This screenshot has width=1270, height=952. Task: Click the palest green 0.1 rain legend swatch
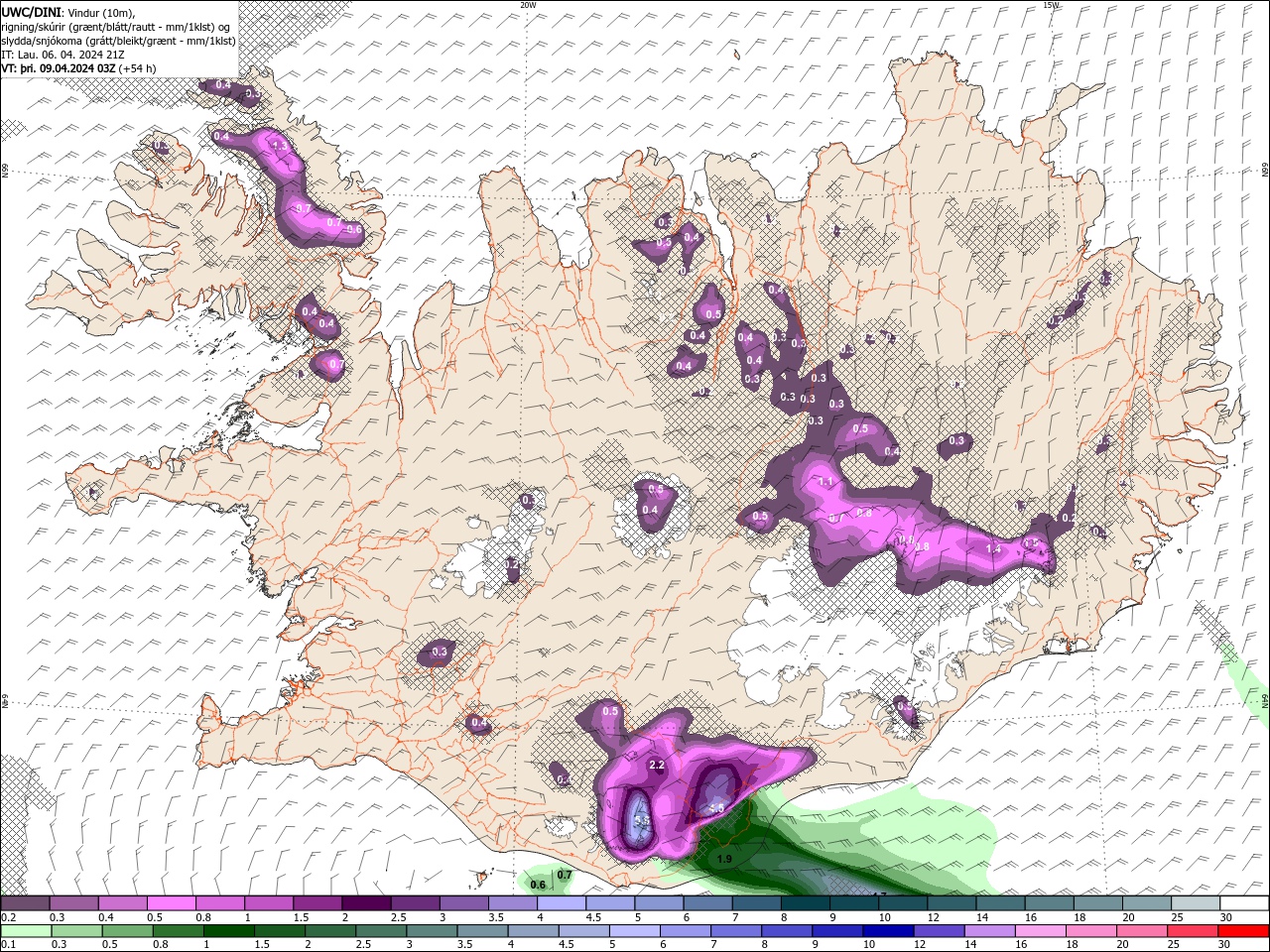pyautogui.click(x=26, y=930)
